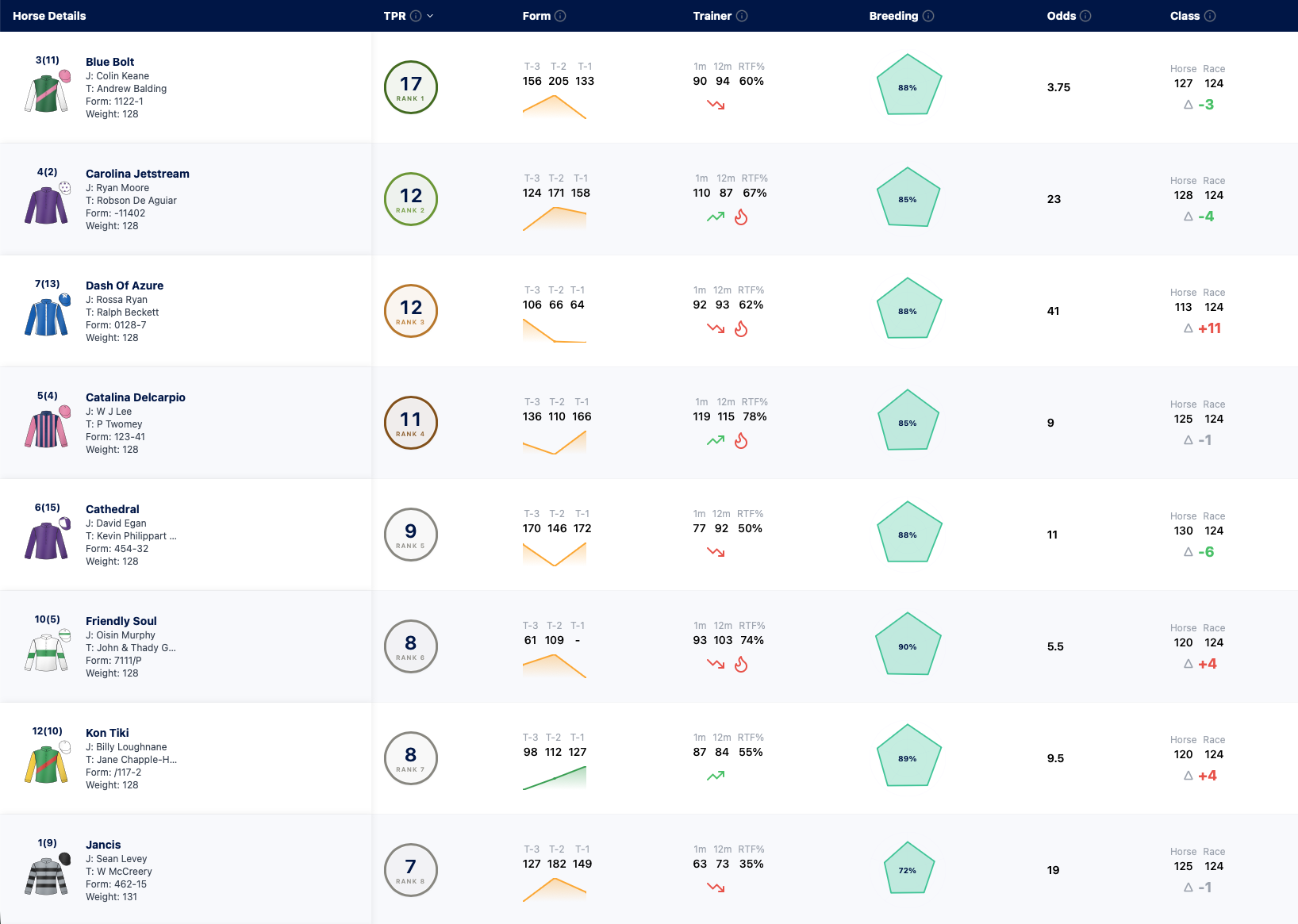Expand the TPR sort dropdown chevron

(430, 16)
